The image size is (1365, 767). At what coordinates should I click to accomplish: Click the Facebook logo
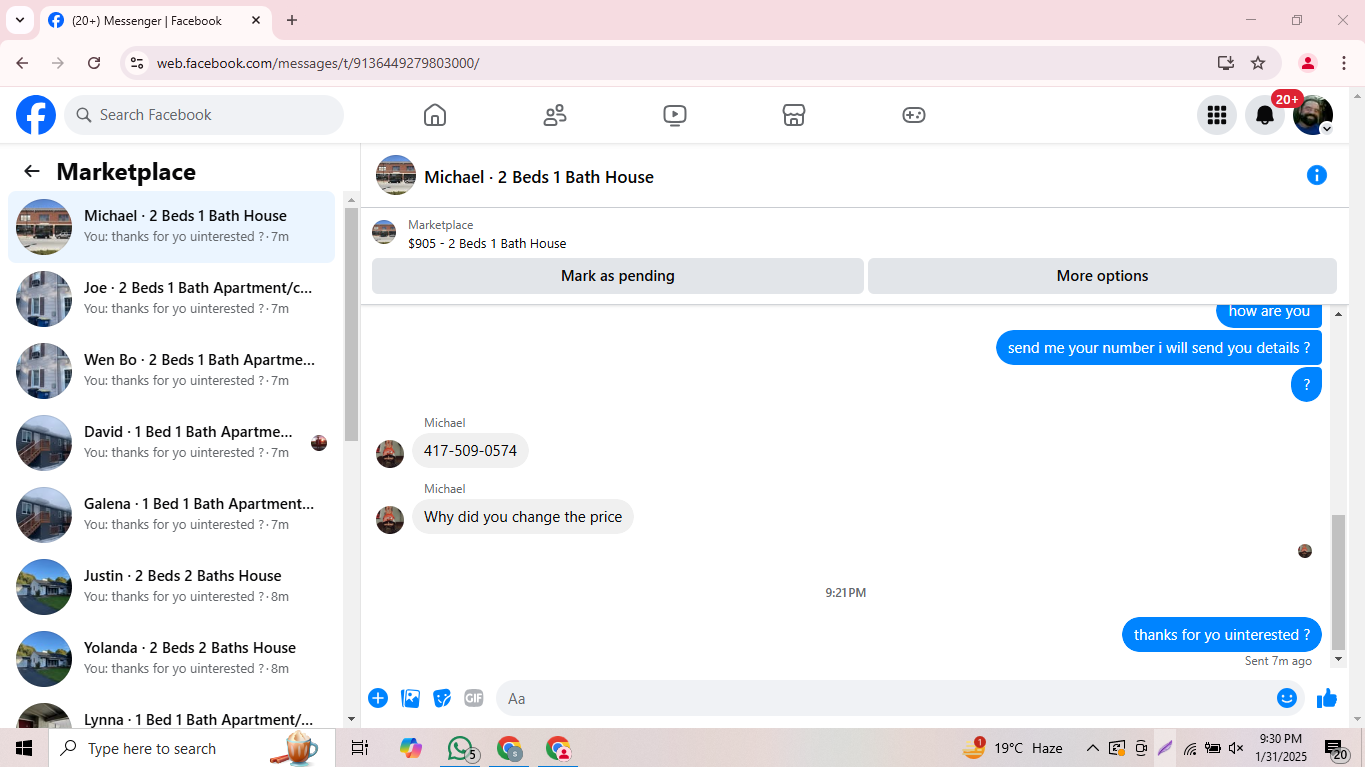click(x=36, y=115)
